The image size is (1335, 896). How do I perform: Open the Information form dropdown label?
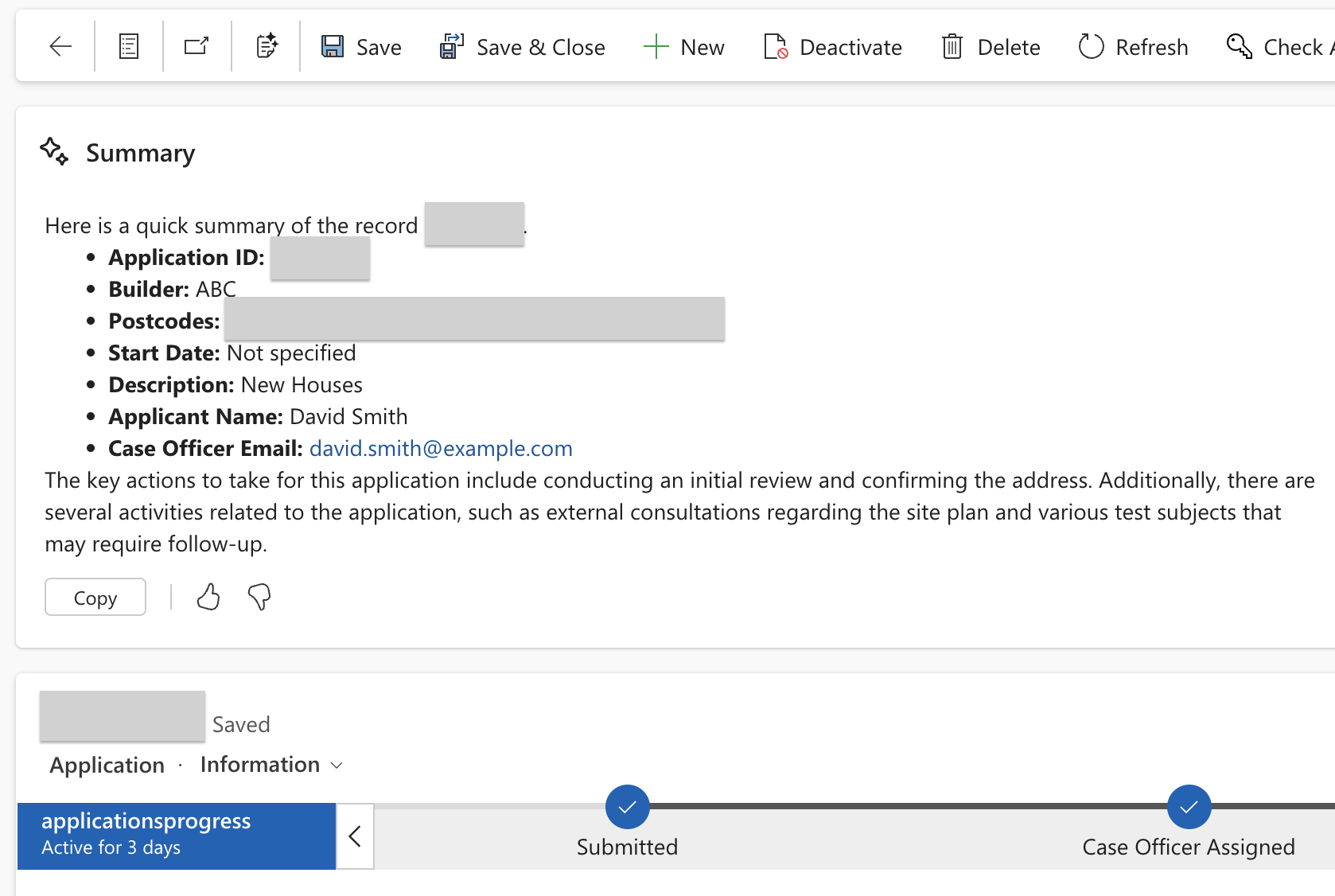click(260, 765)
